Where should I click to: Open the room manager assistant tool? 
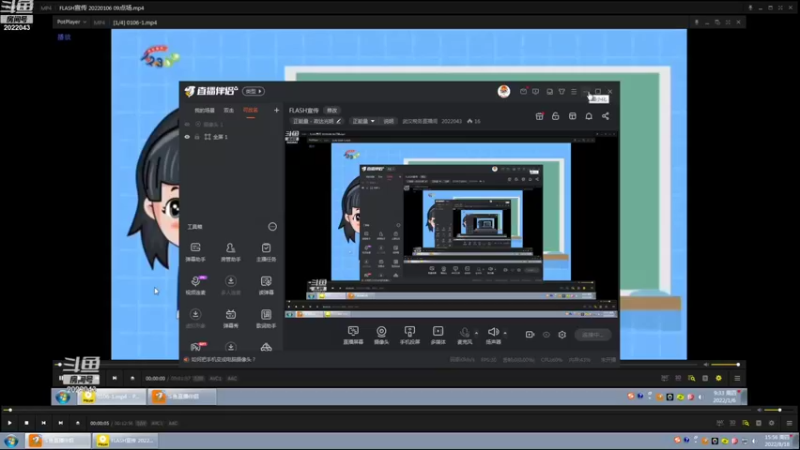[x=231, y=252]
